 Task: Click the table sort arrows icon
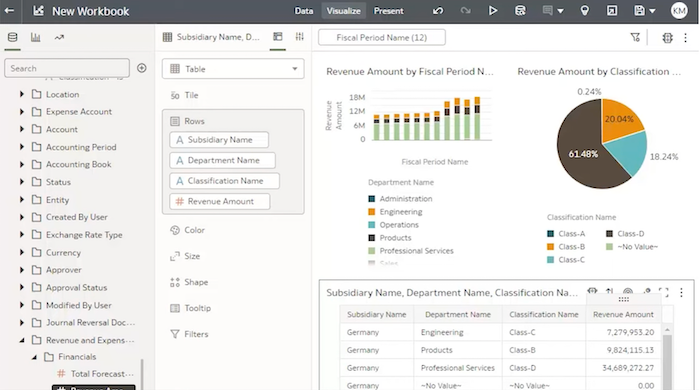point(609,291)
